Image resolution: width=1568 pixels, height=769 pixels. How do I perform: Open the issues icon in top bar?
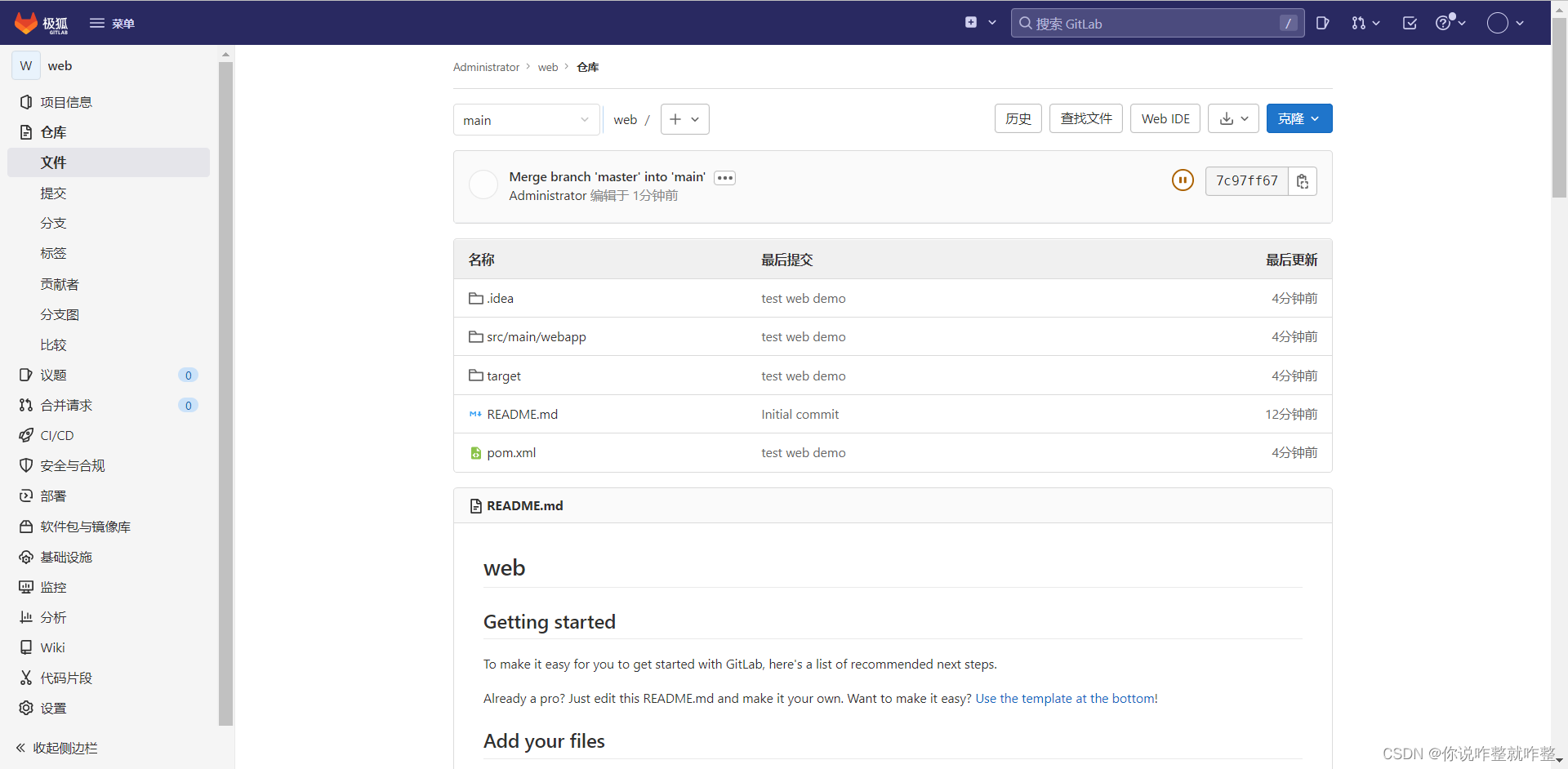(x=1323, y=23)
